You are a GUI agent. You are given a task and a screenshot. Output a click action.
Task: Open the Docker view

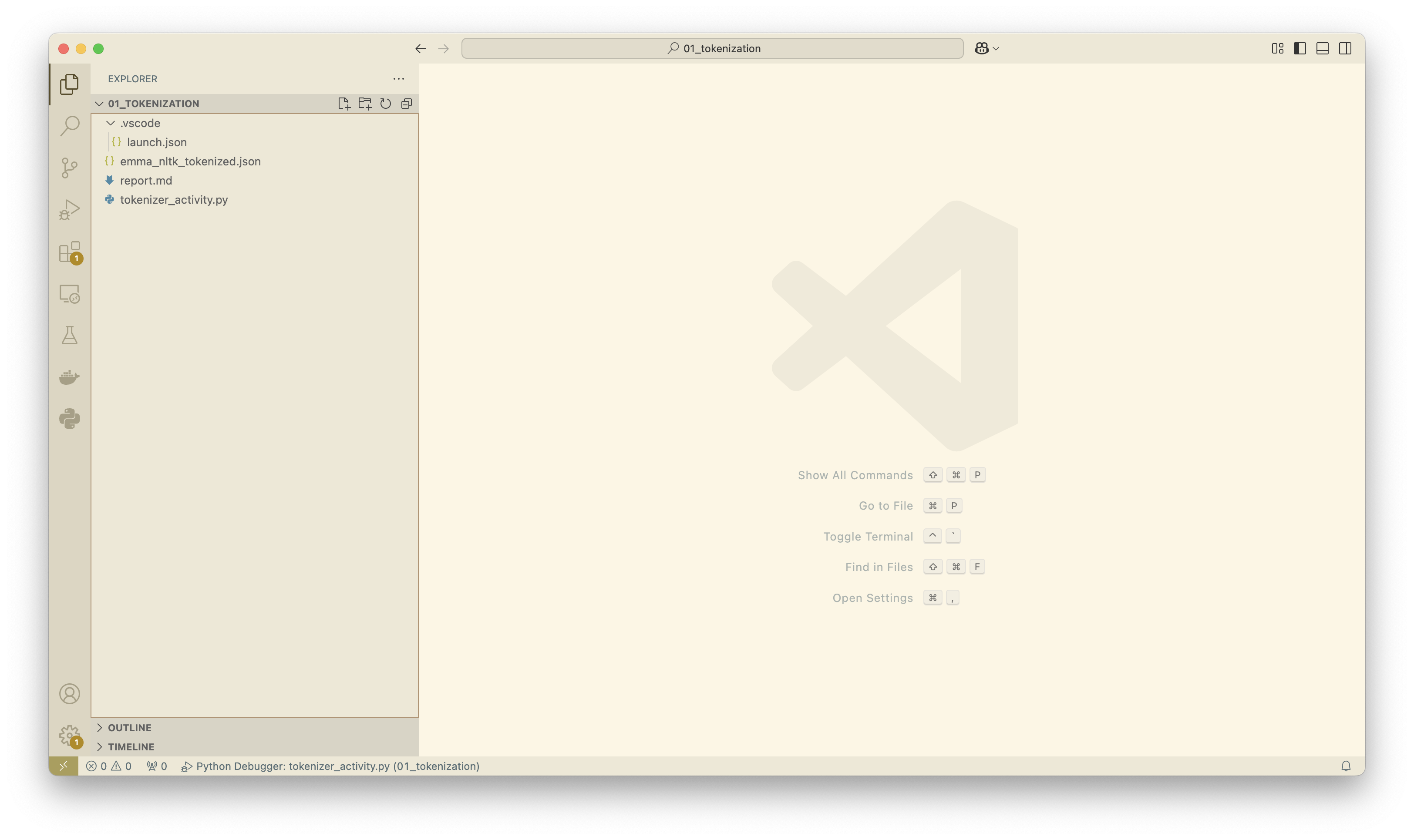point(70,377)
